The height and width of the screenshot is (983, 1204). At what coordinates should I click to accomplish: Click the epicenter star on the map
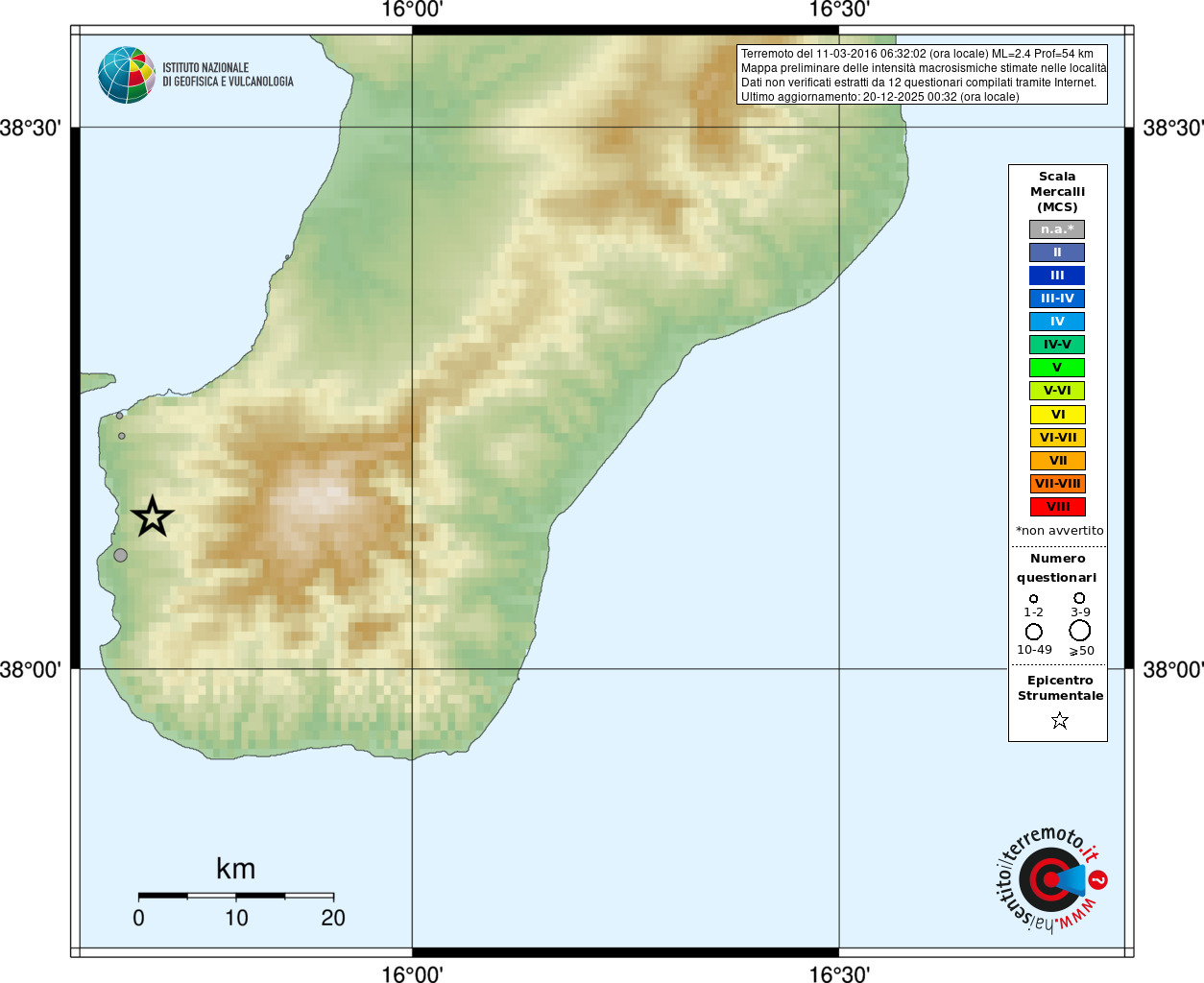point(153,516)
